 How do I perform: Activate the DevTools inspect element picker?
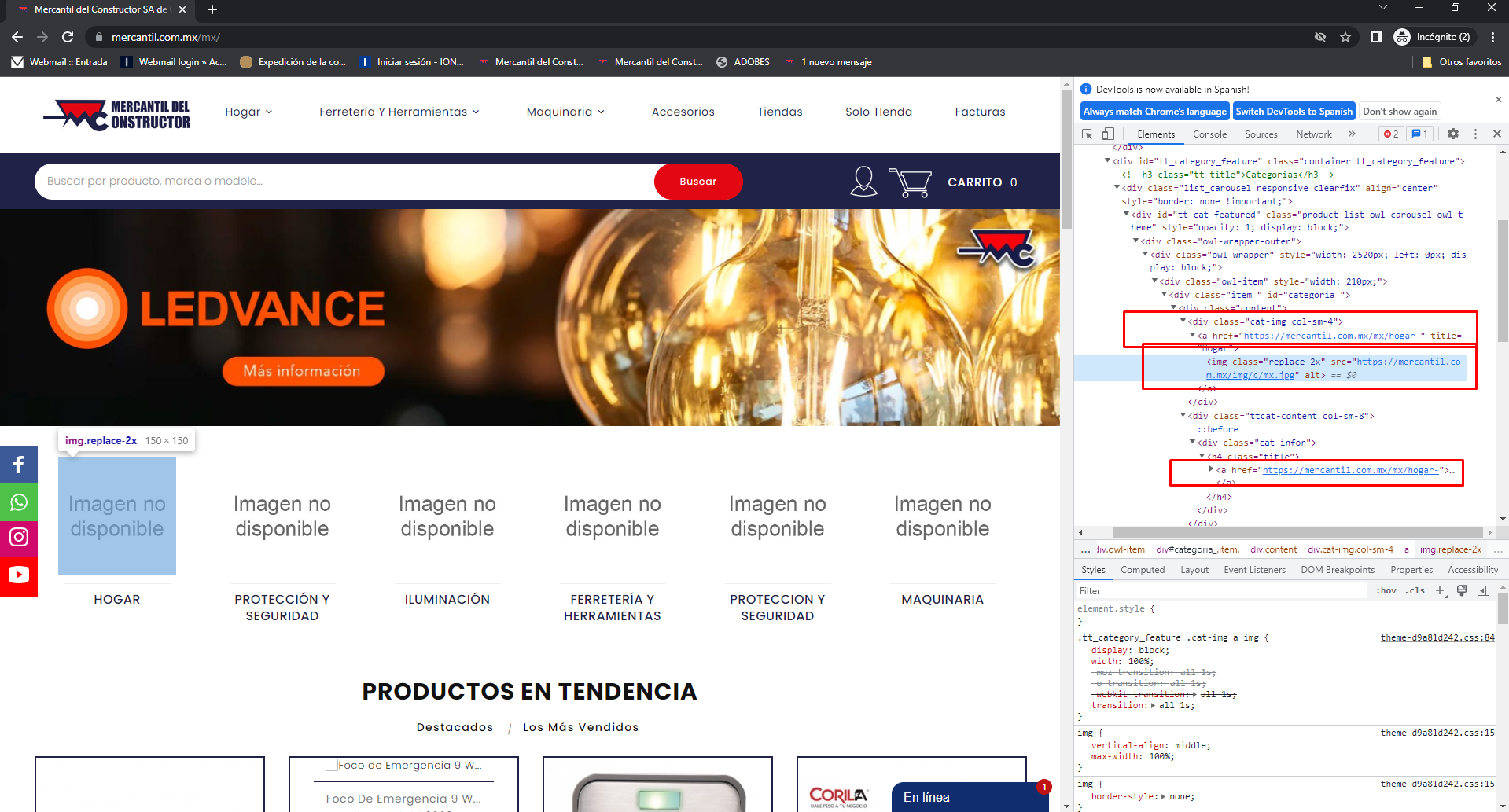click(x=1087, y=134)
